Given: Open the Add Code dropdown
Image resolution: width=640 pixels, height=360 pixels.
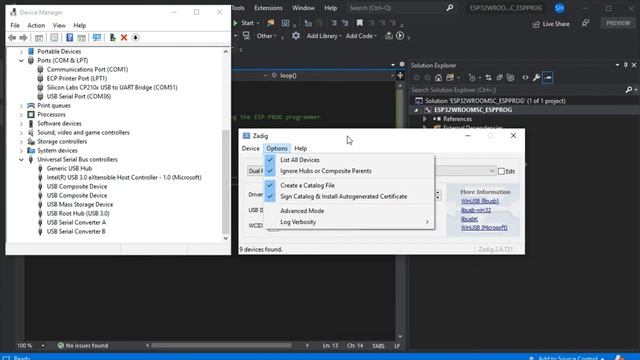Looking at the screenshot, I should click(361, 36).
